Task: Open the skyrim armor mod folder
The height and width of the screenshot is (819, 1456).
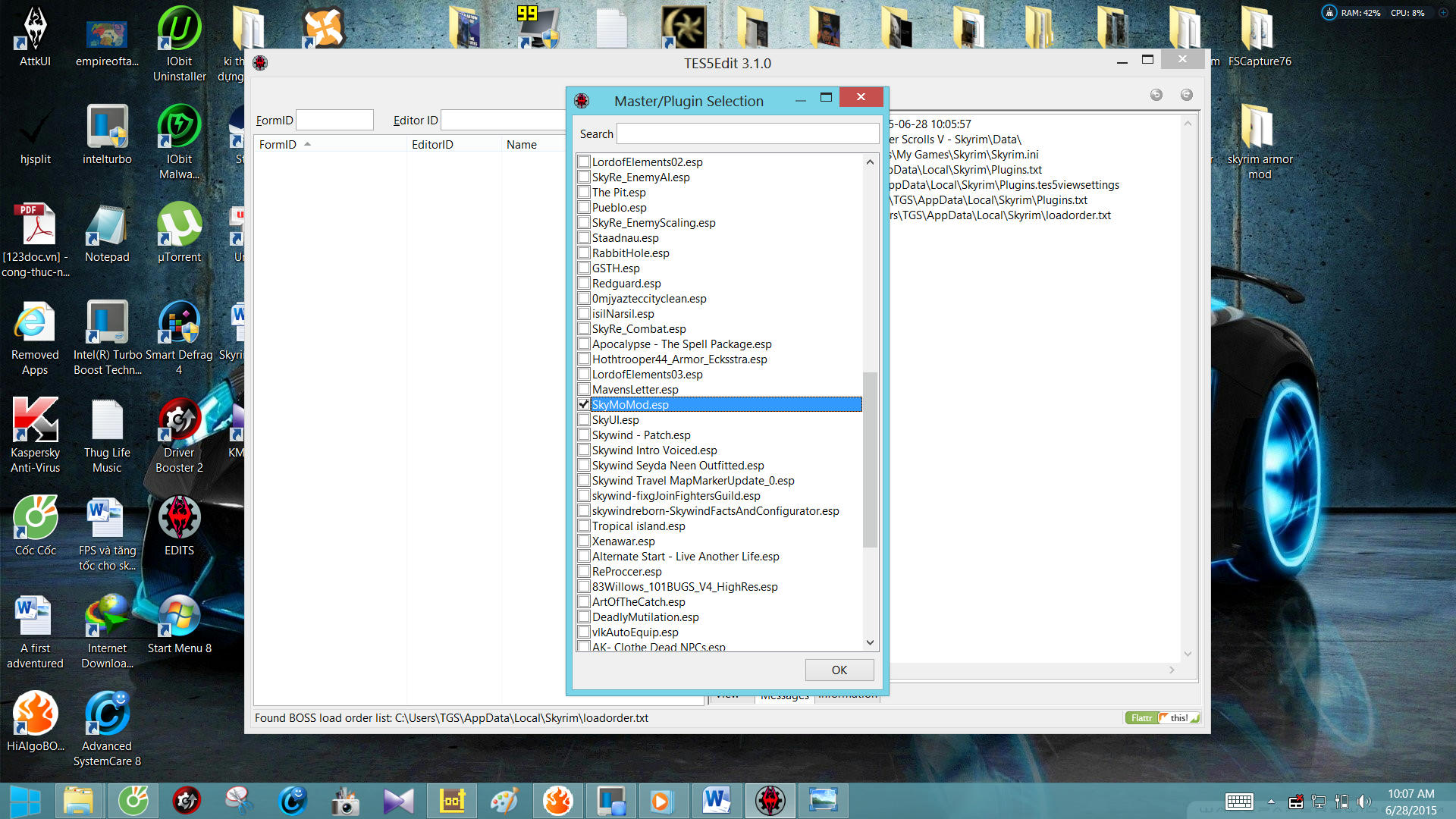Action: [1259, 141]
